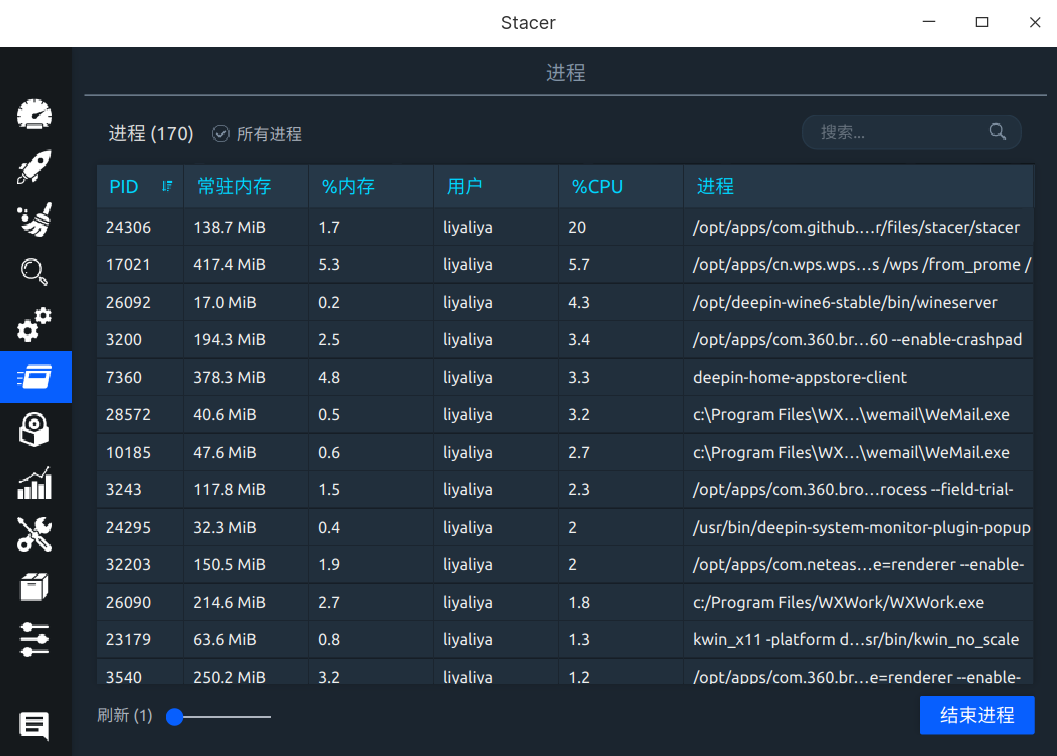Sort by 常驻内存 column header
1057x756 pixels.
[234, 187]
